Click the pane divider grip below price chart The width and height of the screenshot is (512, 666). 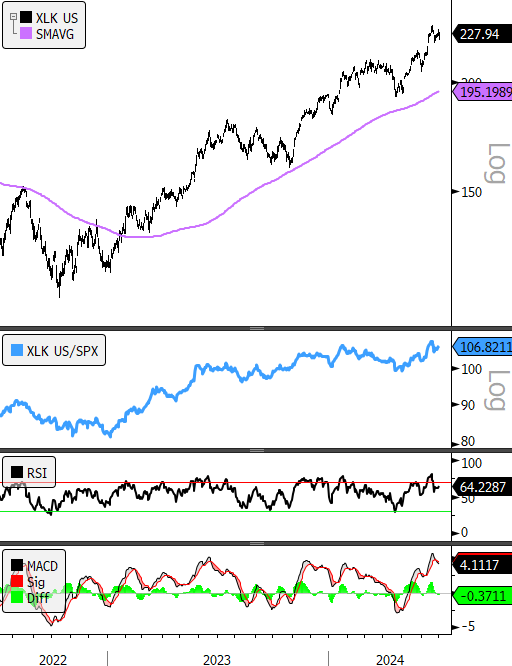256,328
